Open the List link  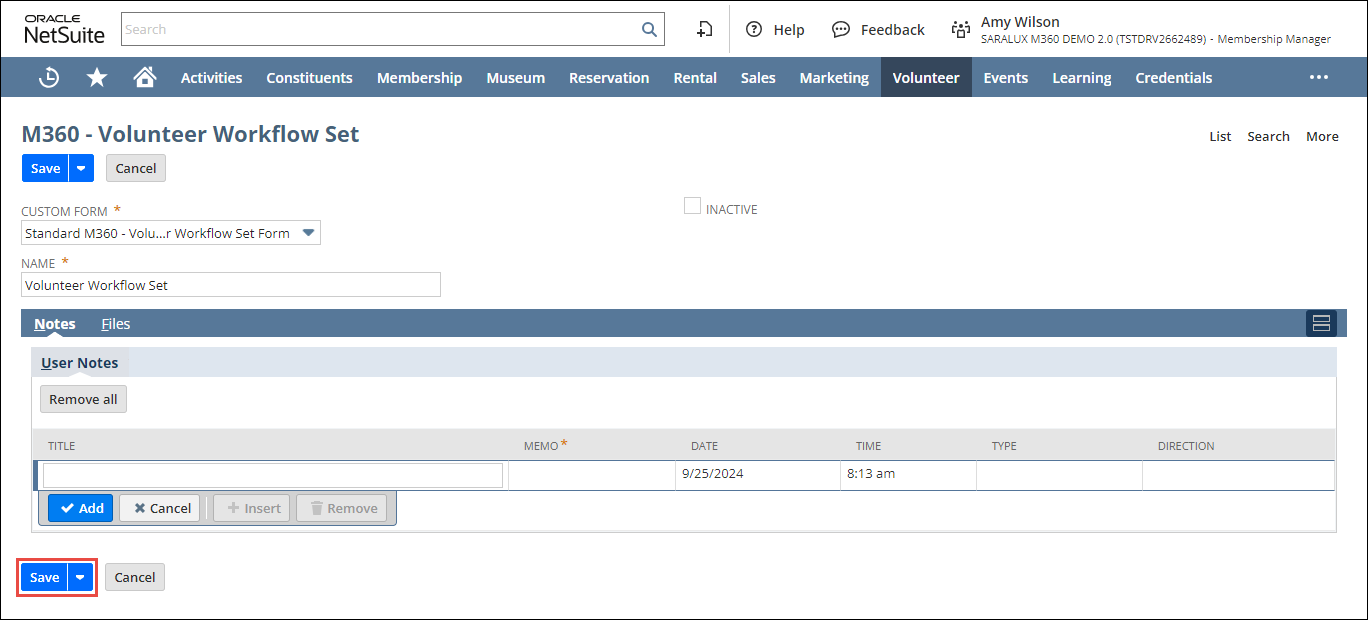[1220, 137]
